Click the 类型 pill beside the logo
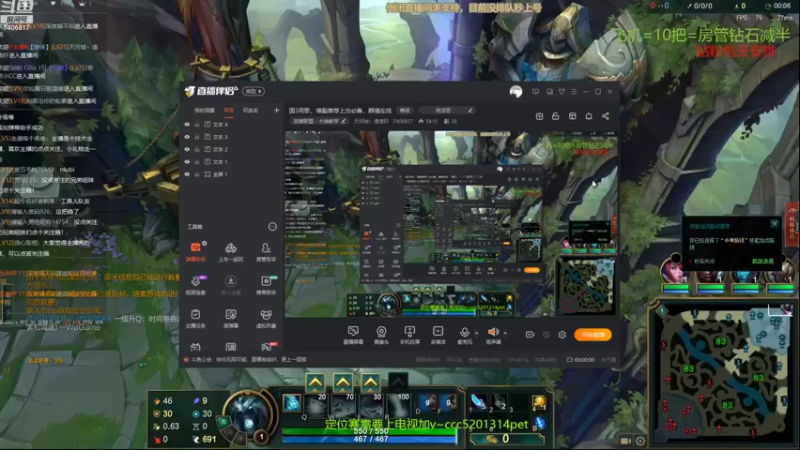This screenshot has width=800, height=450. pos(254,91)
